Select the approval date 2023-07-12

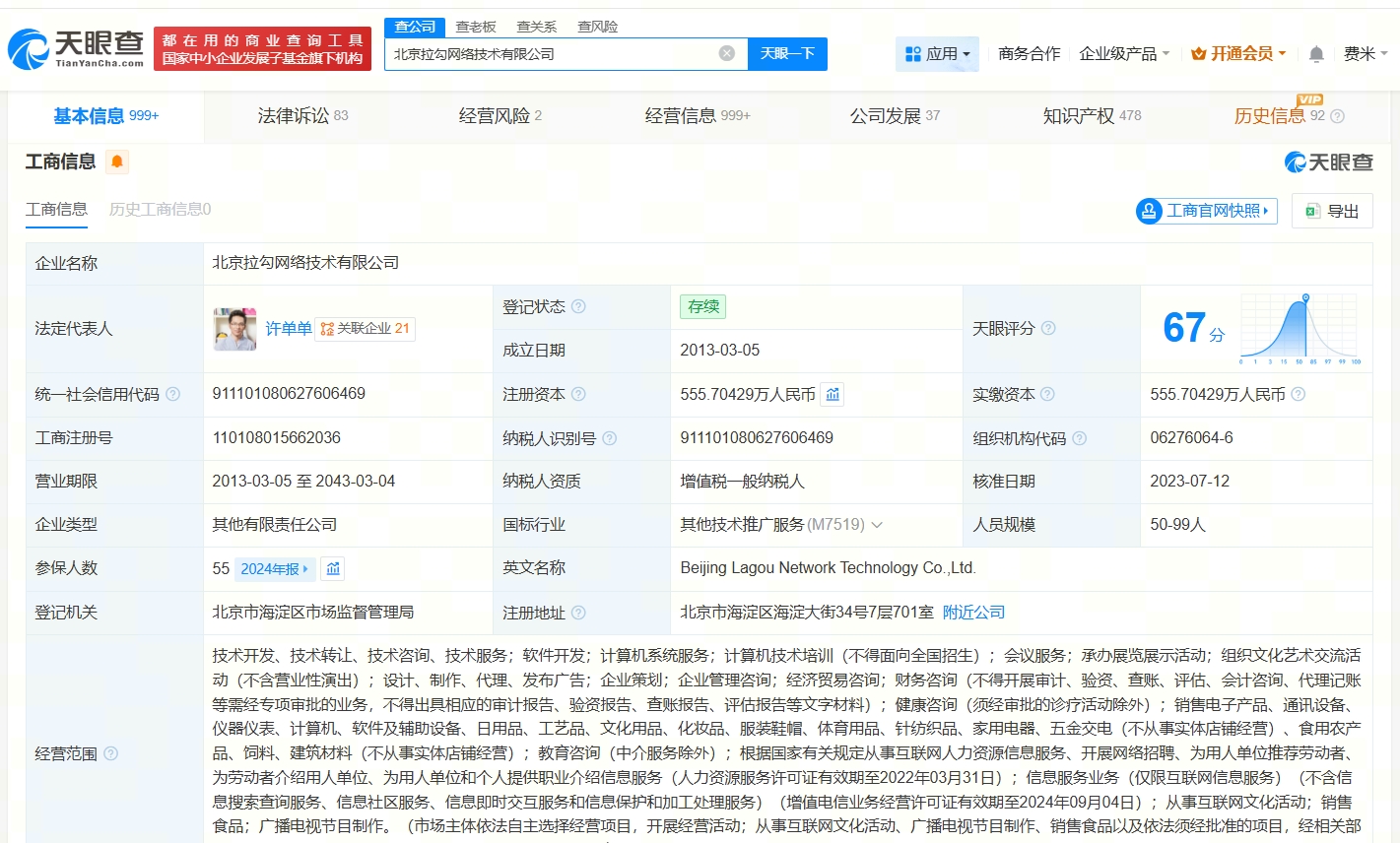click(1189, 481)
